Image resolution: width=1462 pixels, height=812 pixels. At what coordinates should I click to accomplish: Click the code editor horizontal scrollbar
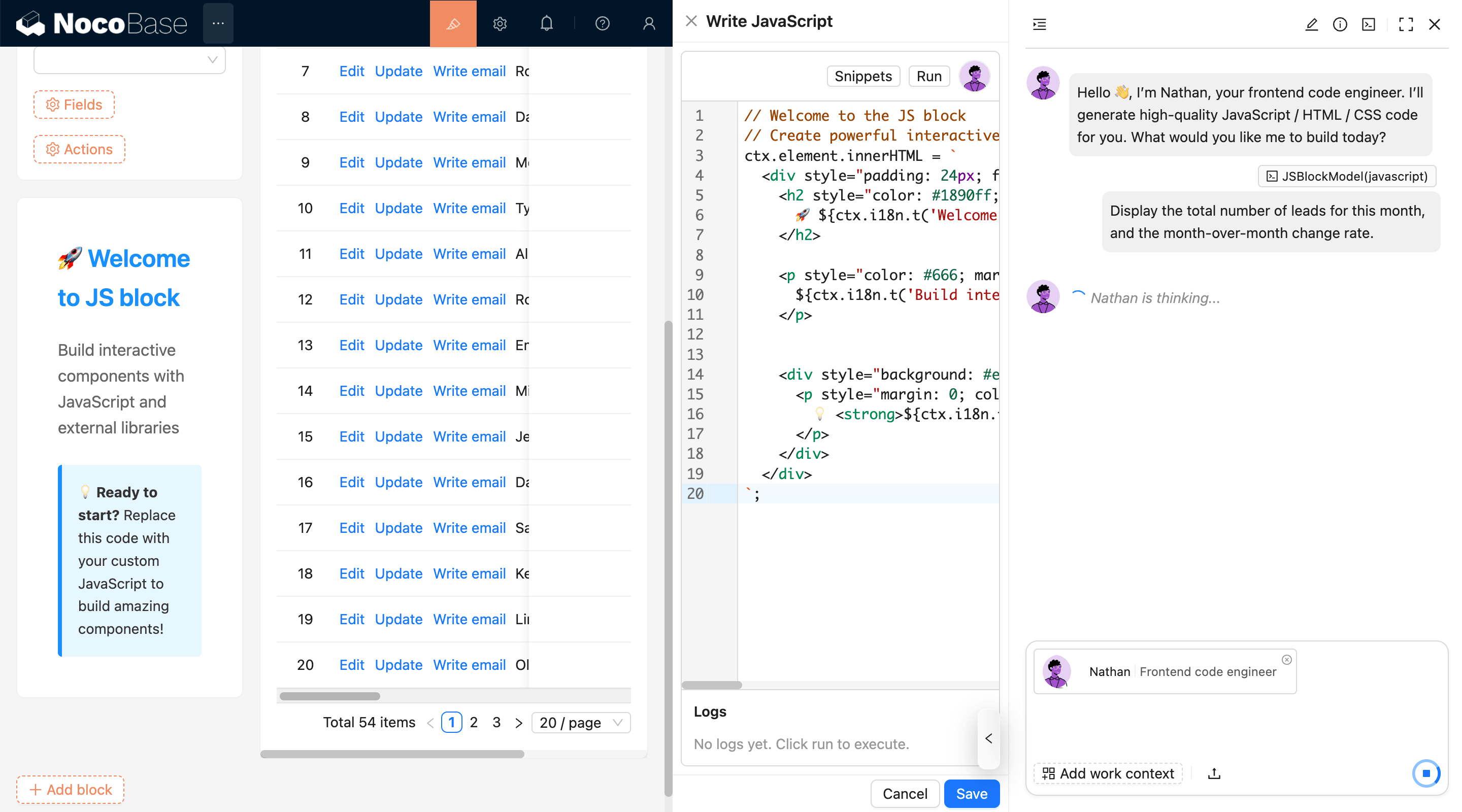tap(712, 685)
